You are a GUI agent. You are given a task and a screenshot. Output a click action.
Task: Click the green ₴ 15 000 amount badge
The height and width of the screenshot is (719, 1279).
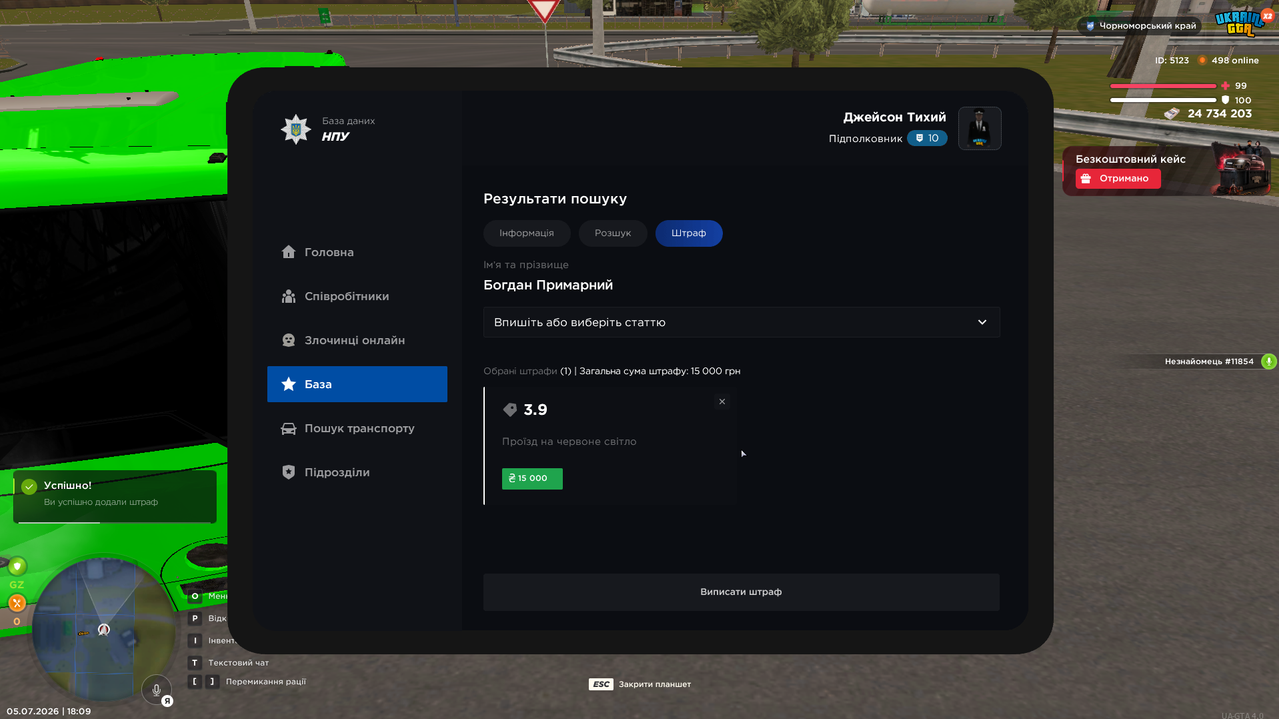pos(532,478)
